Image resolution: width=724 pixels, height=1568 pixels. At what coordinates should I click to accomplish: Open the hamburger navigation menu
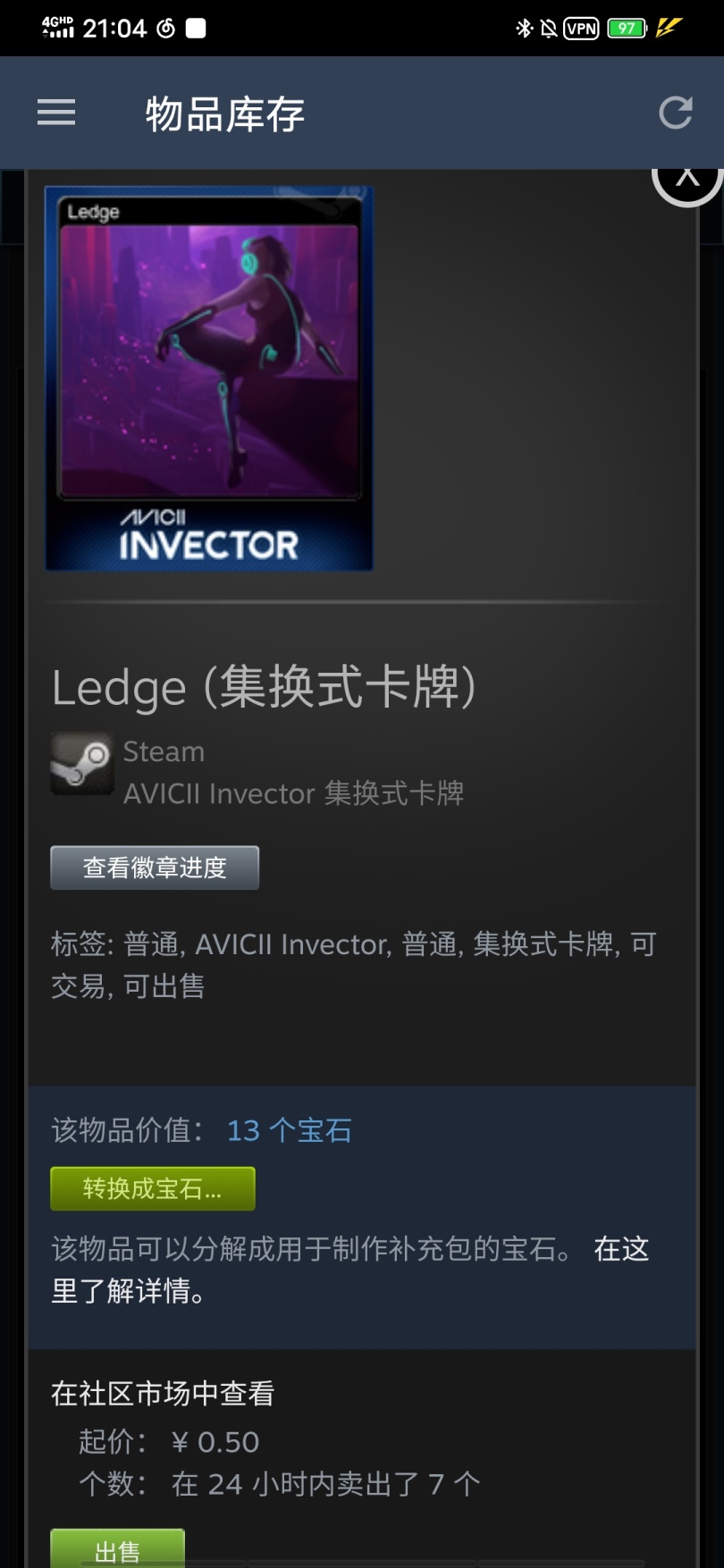[55, 113]
